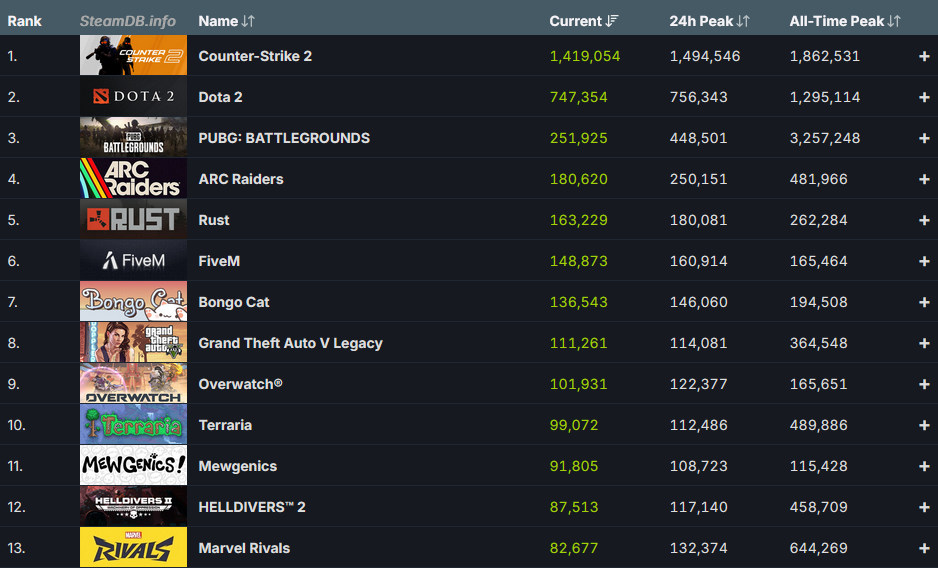Viewport: 938px width, 568px height.
Task: Open Grand Theft Auto V Legacy link
Action: (290, 343)
